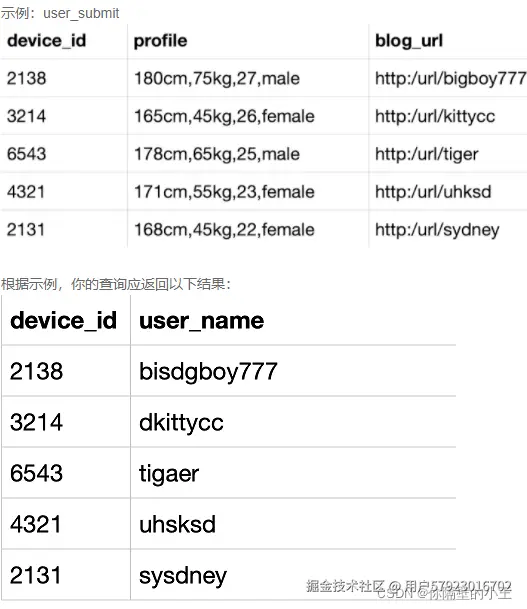Click the 168cm,45kg,22,female profile cell

[x=224, y=230]
